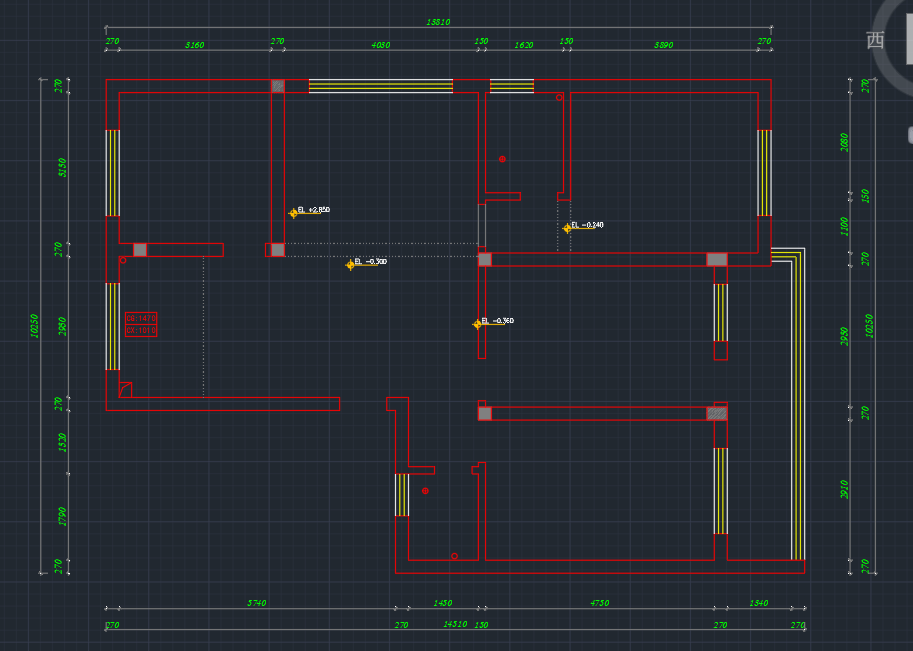This screenshot has width=913, height=651.
Task: Click the red floor drain symbol in upper bathroom
Action: point(502,159)
